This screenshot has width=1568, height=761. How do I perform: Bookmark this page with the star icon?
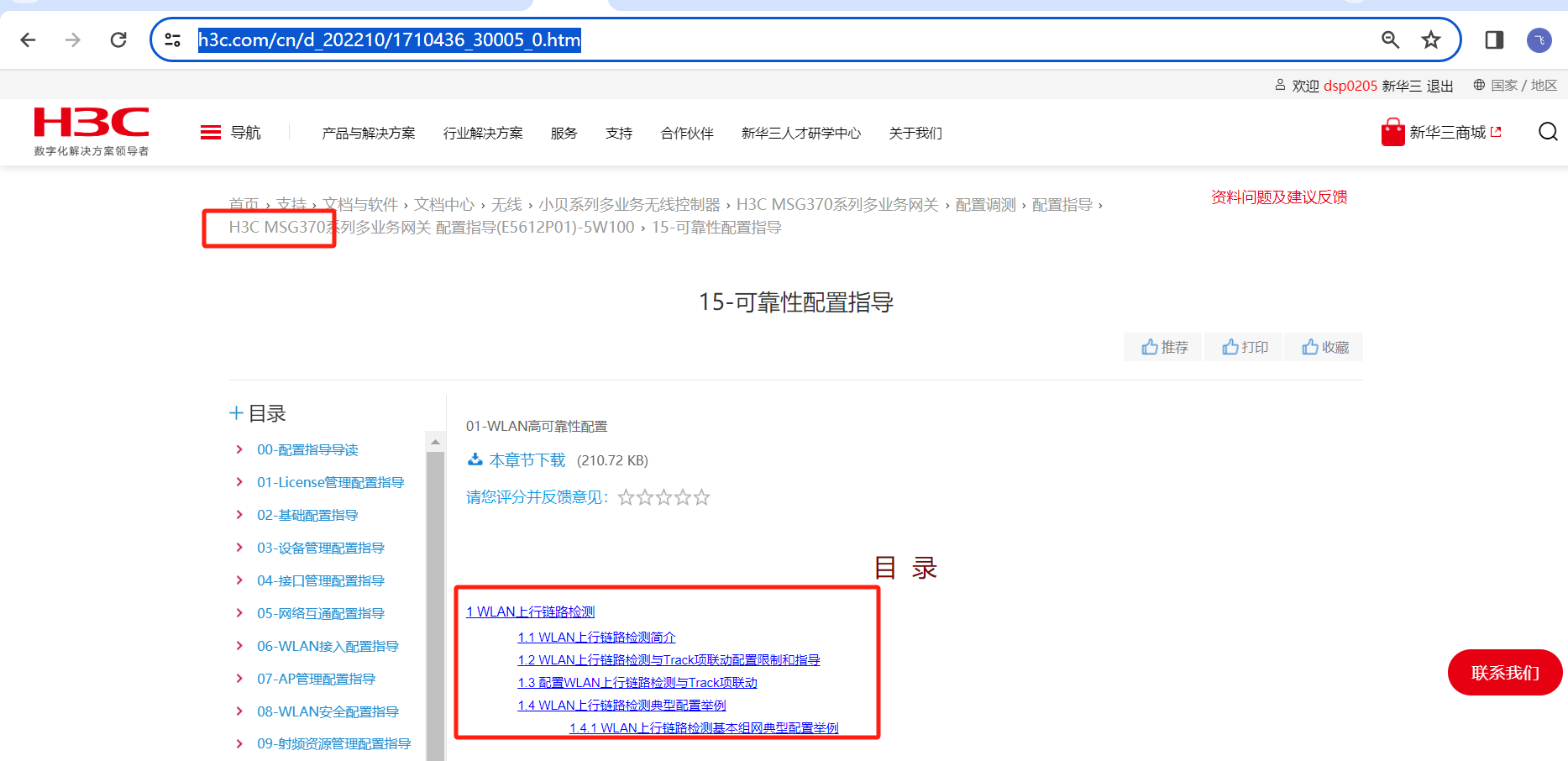pos(1431,39)
